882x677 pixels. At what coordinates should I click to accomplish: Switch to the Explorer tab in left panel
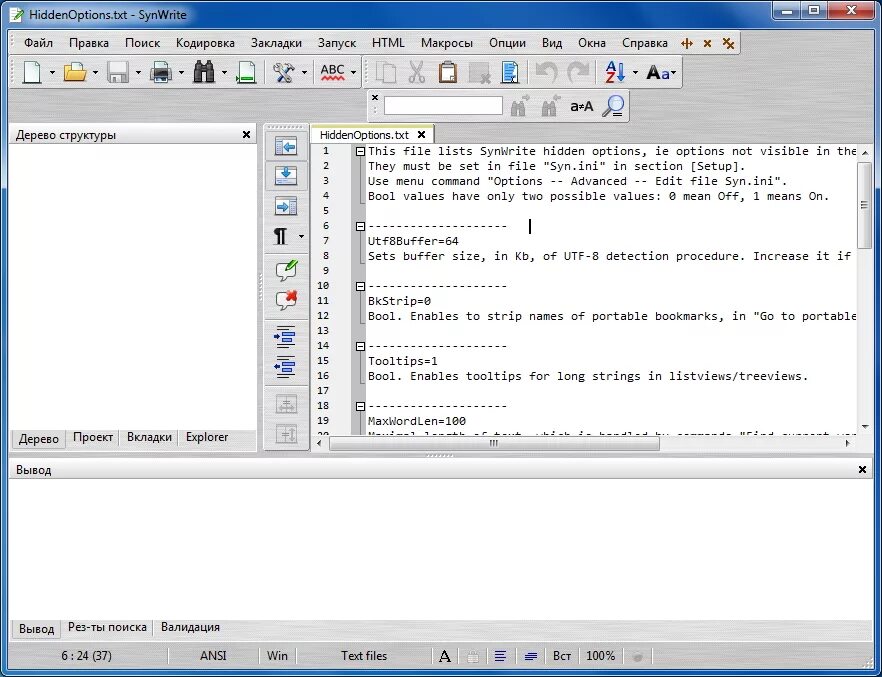[x=205, y=437]
